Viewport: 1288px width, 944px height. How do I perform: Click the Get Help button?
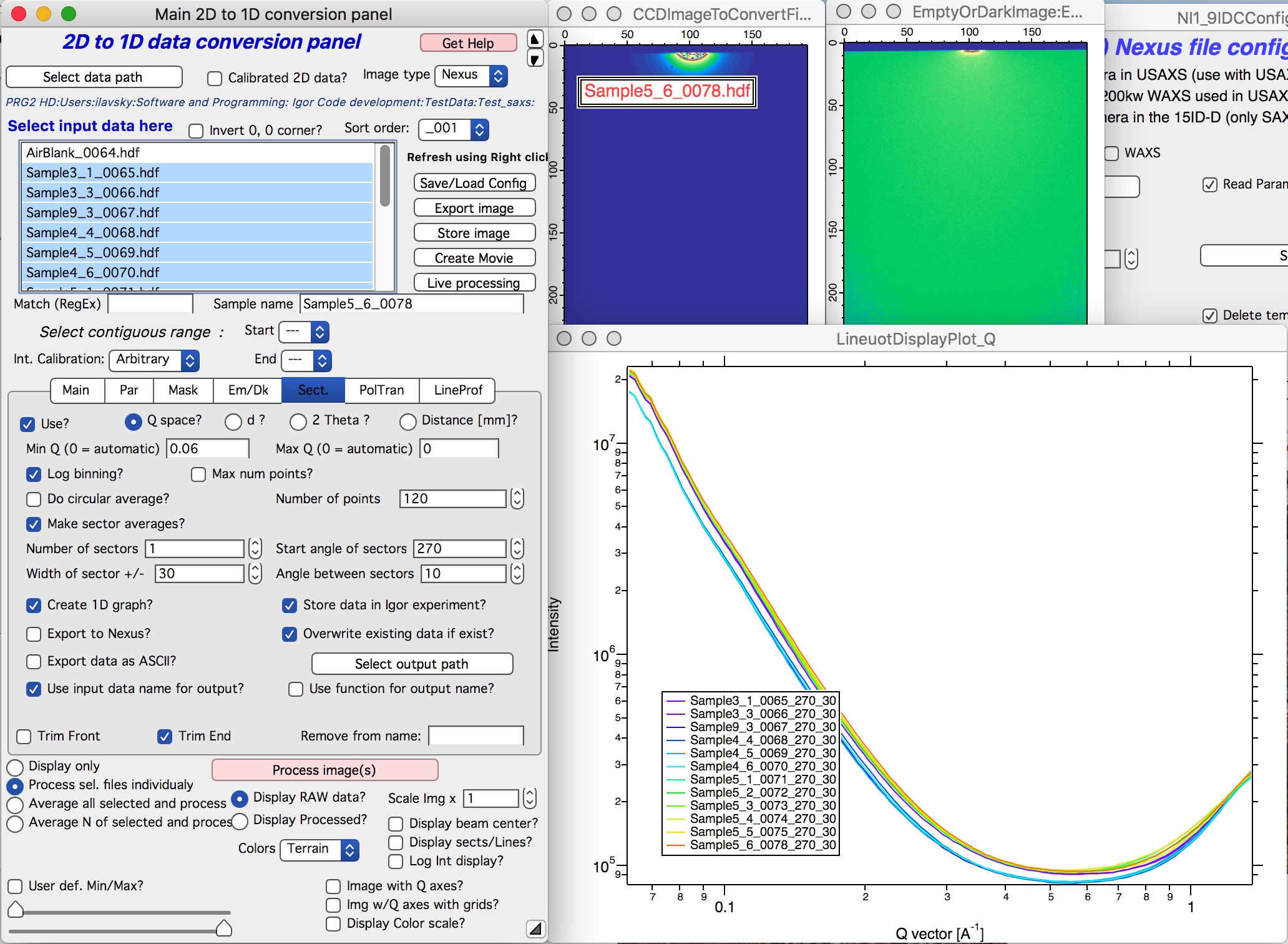click(469, 42)
